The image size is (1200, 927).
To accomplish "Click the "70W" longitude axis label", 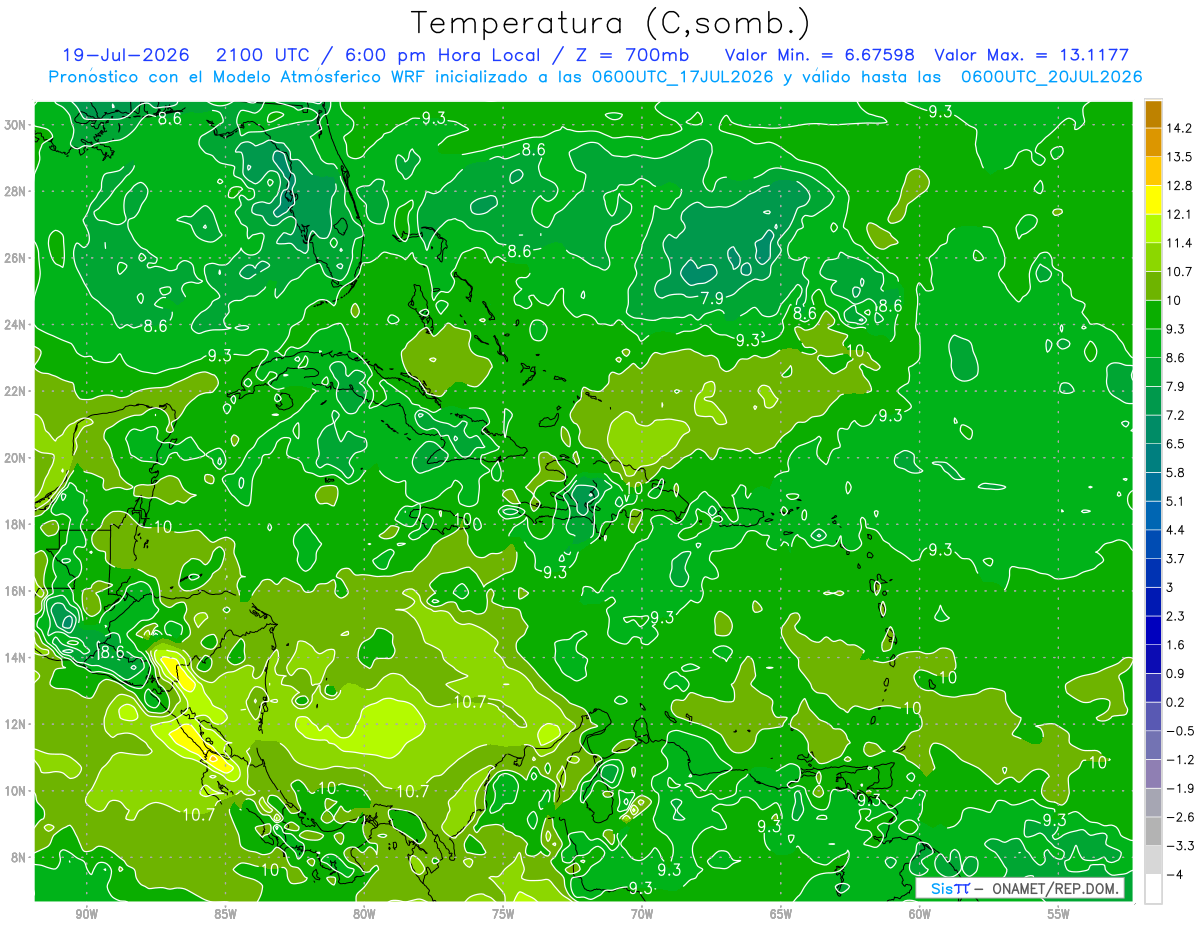I will tap(642, 914).
